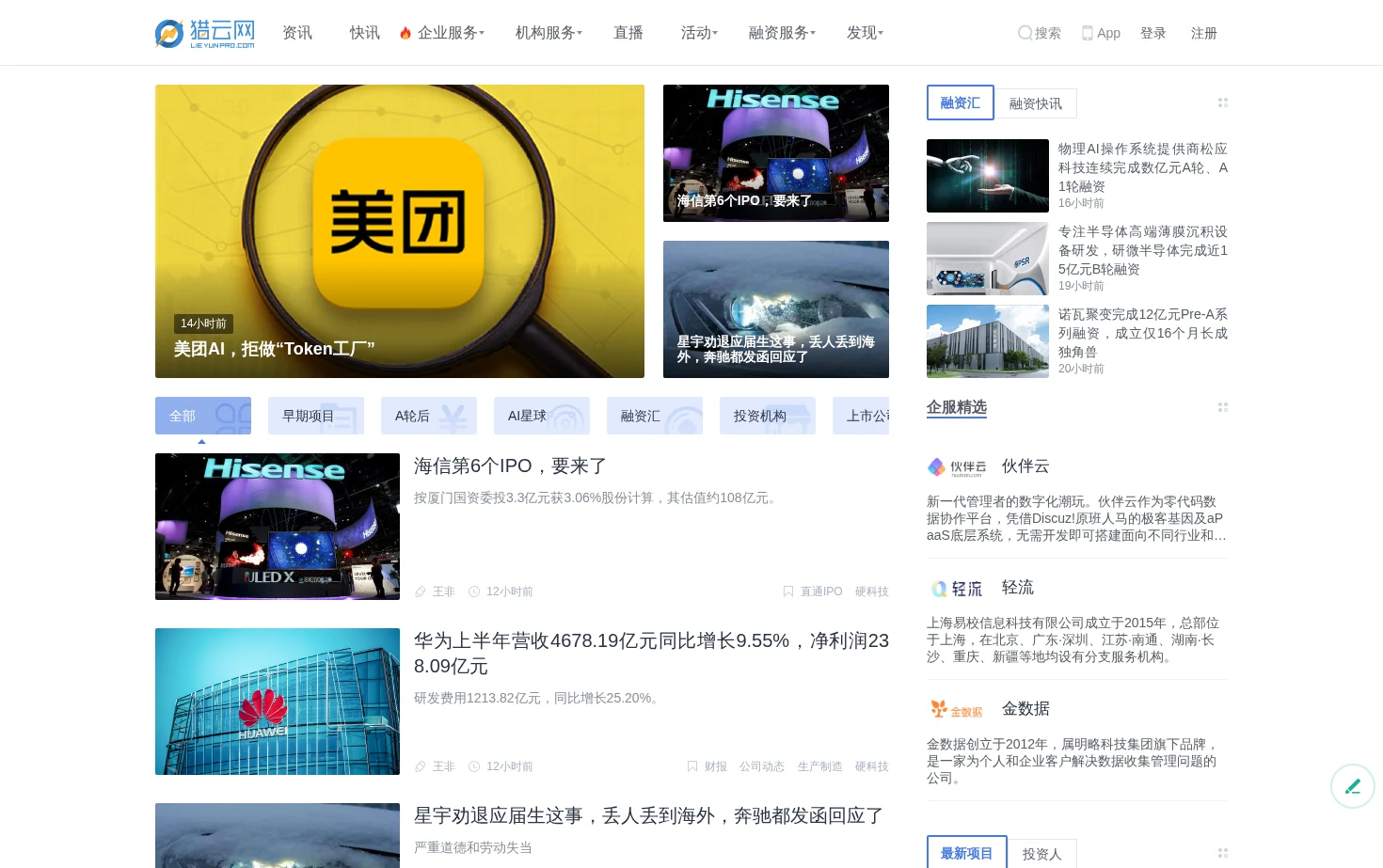Select the 早期项目 category filter
Viewport: 1383px width, 868px height.
point(316,416)
